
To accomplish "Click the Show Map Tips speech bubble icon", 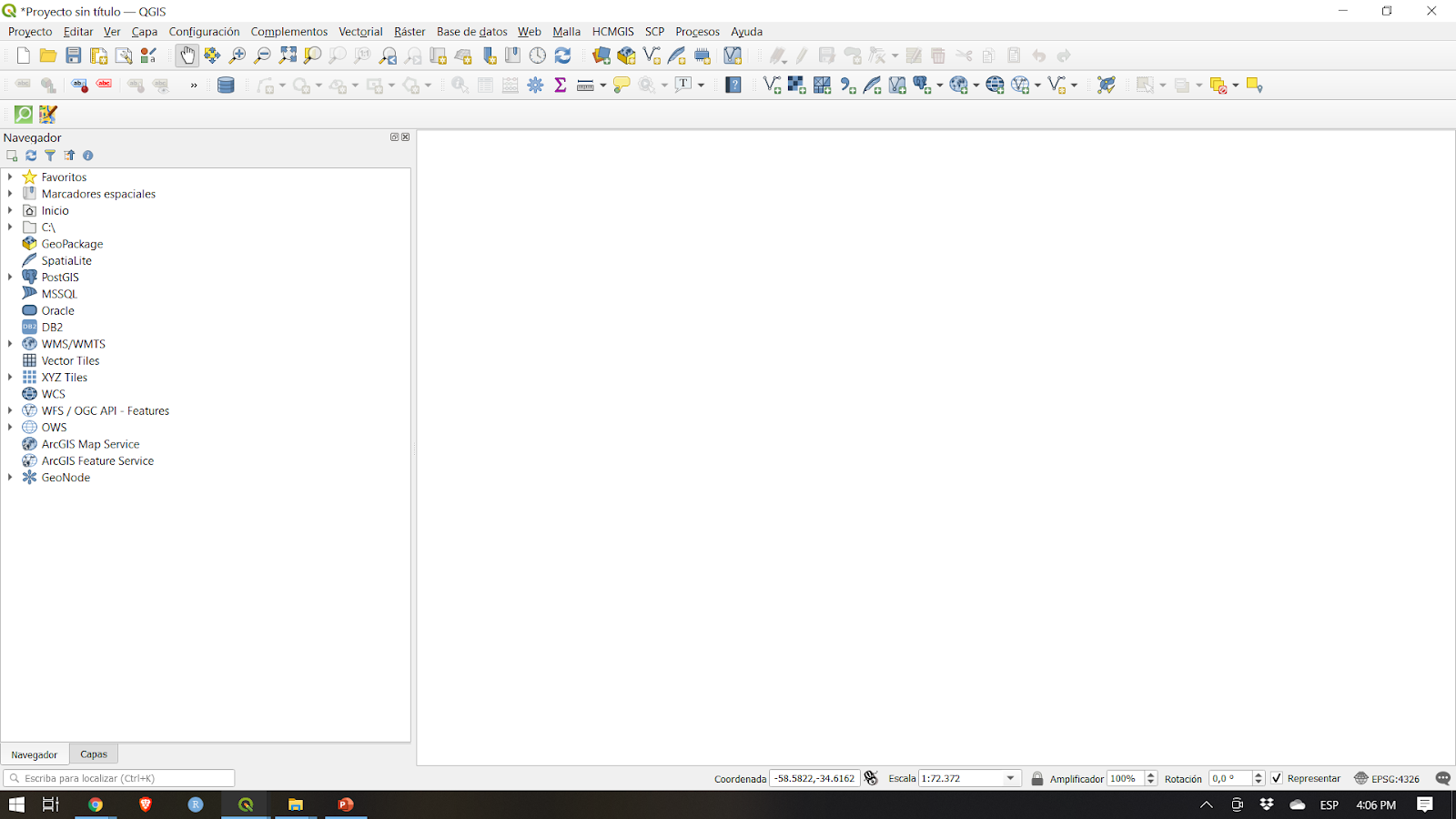I will tap(622, 85).
